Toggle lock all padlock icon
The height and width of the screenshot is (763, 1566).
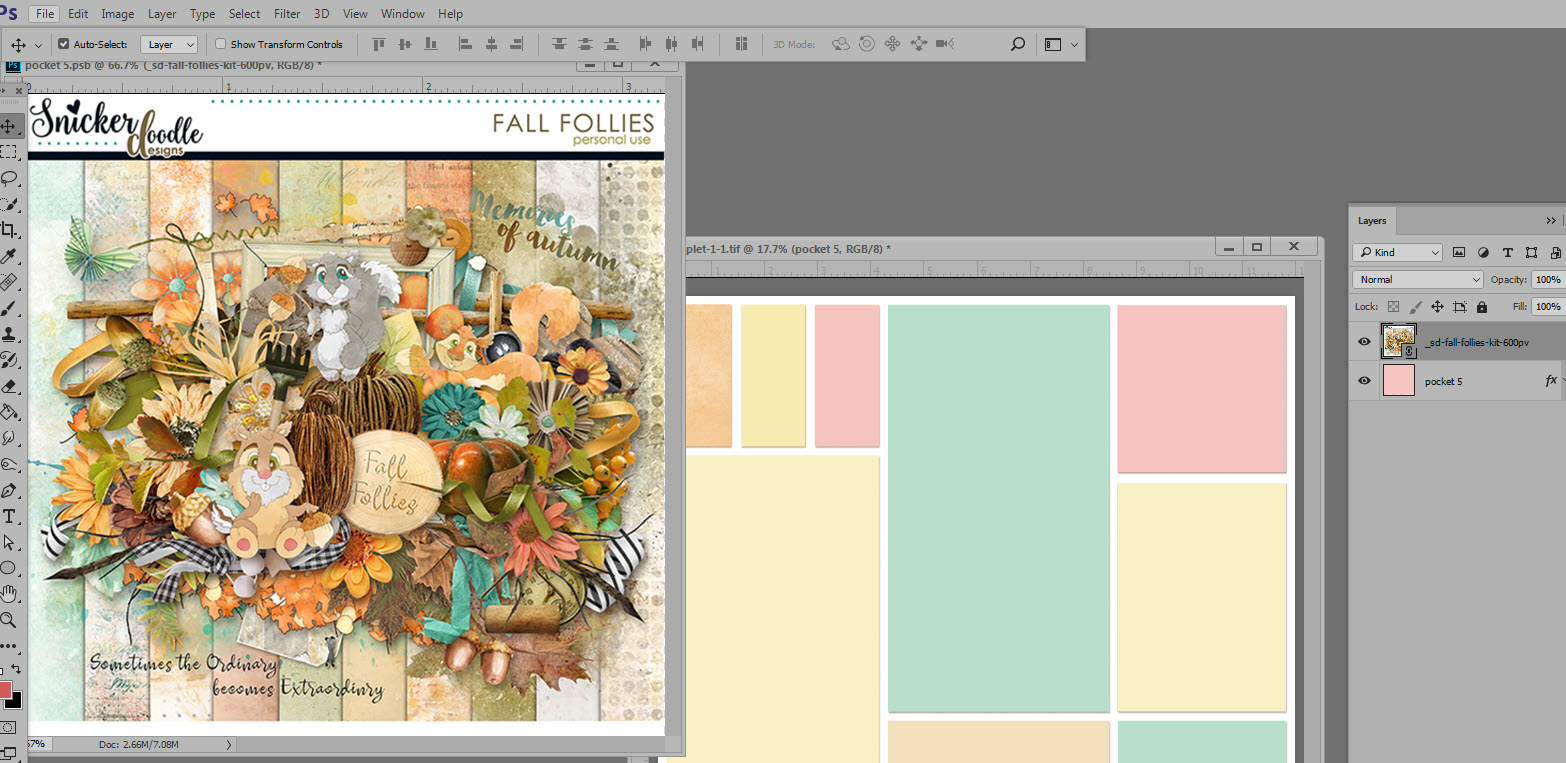1482,307
